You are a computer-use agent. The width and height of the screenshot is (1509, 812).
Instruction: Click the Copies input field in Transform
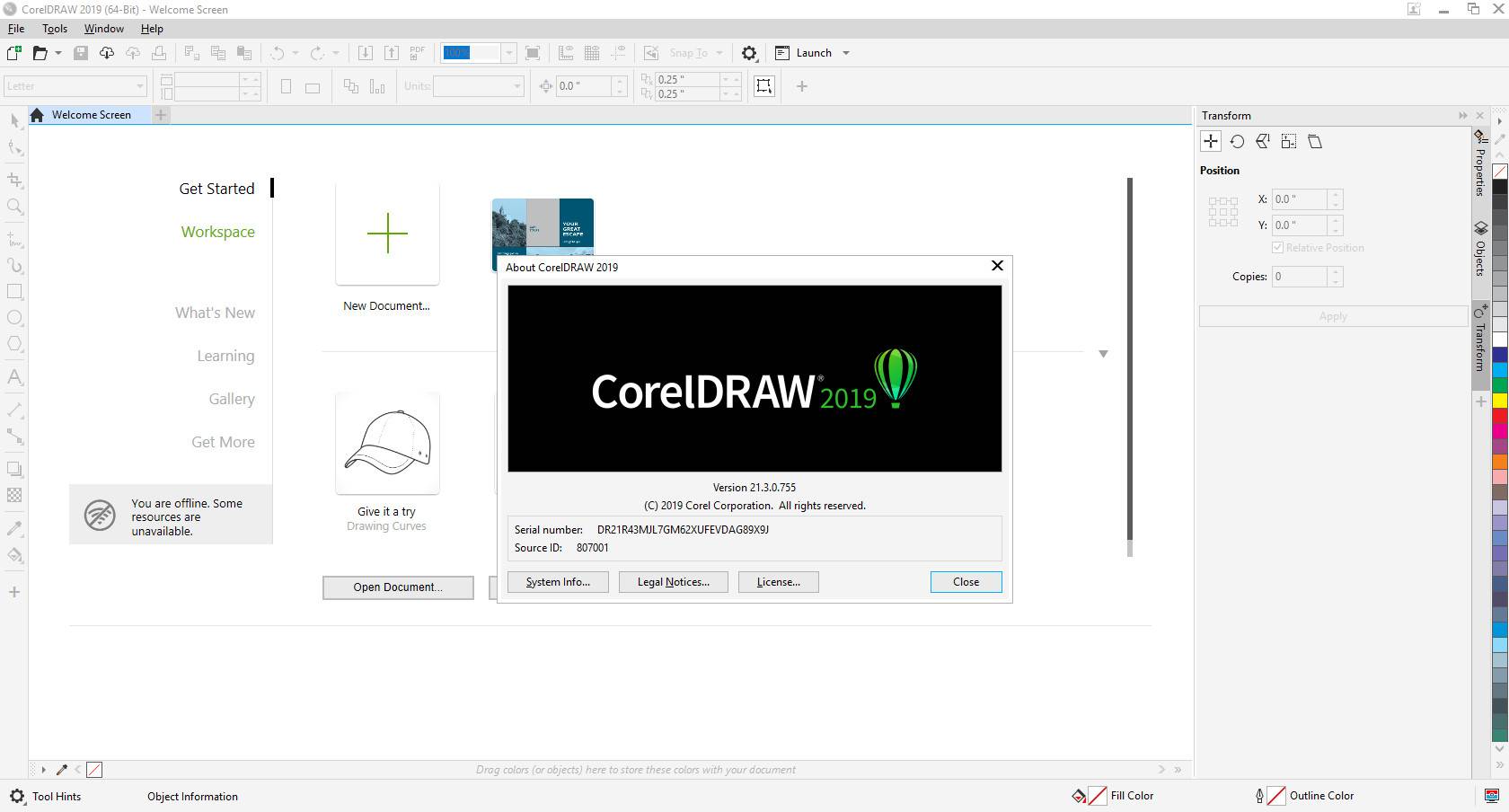click(1300, 277)
